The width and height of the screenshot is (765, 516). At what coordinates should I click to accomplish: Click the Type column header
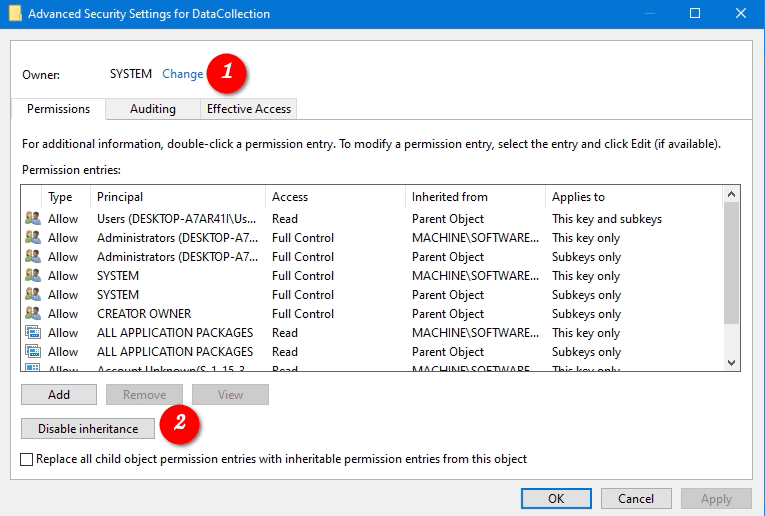point(66,197)
